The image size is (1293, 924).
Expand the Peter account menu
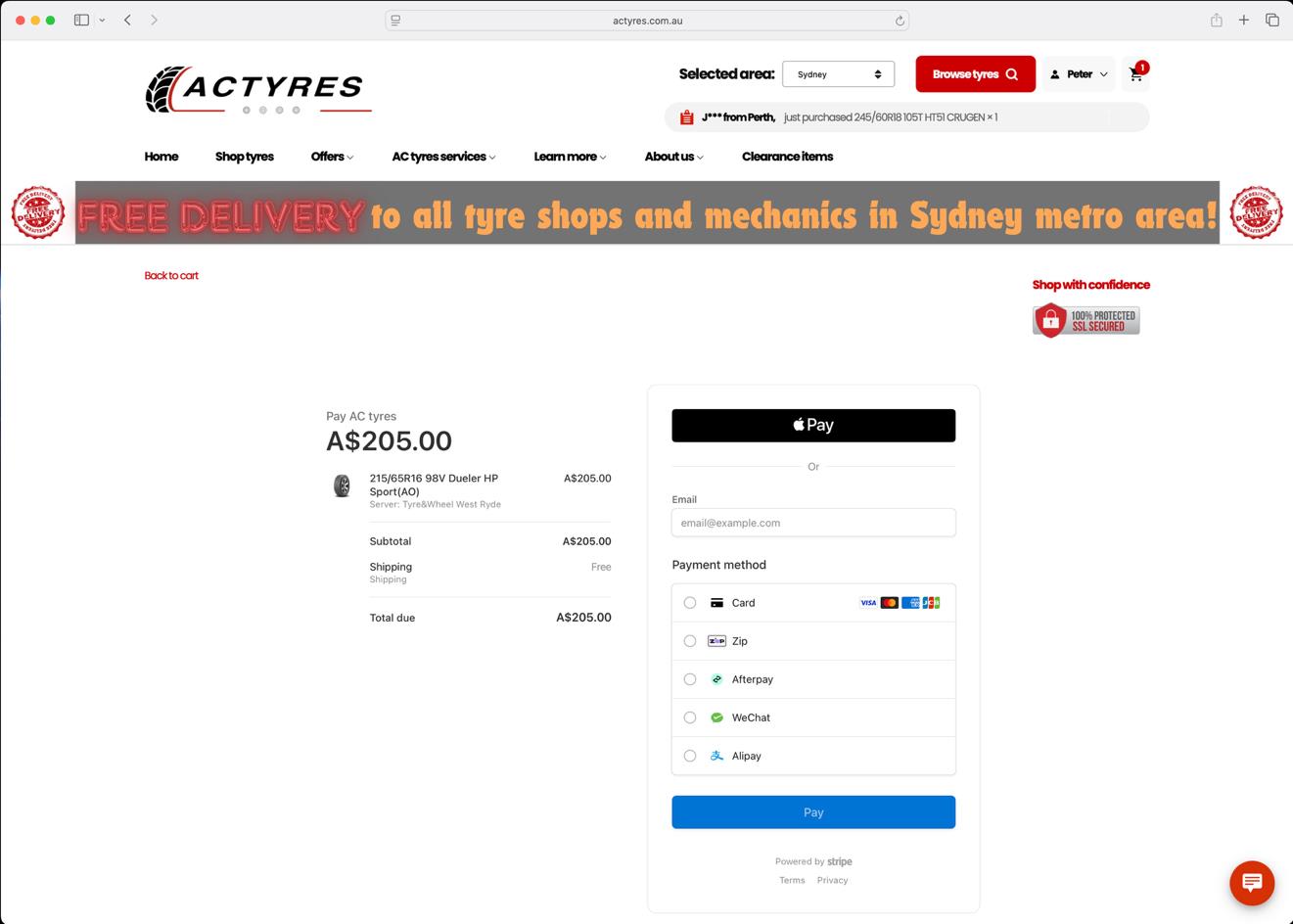pos(1079,74)
